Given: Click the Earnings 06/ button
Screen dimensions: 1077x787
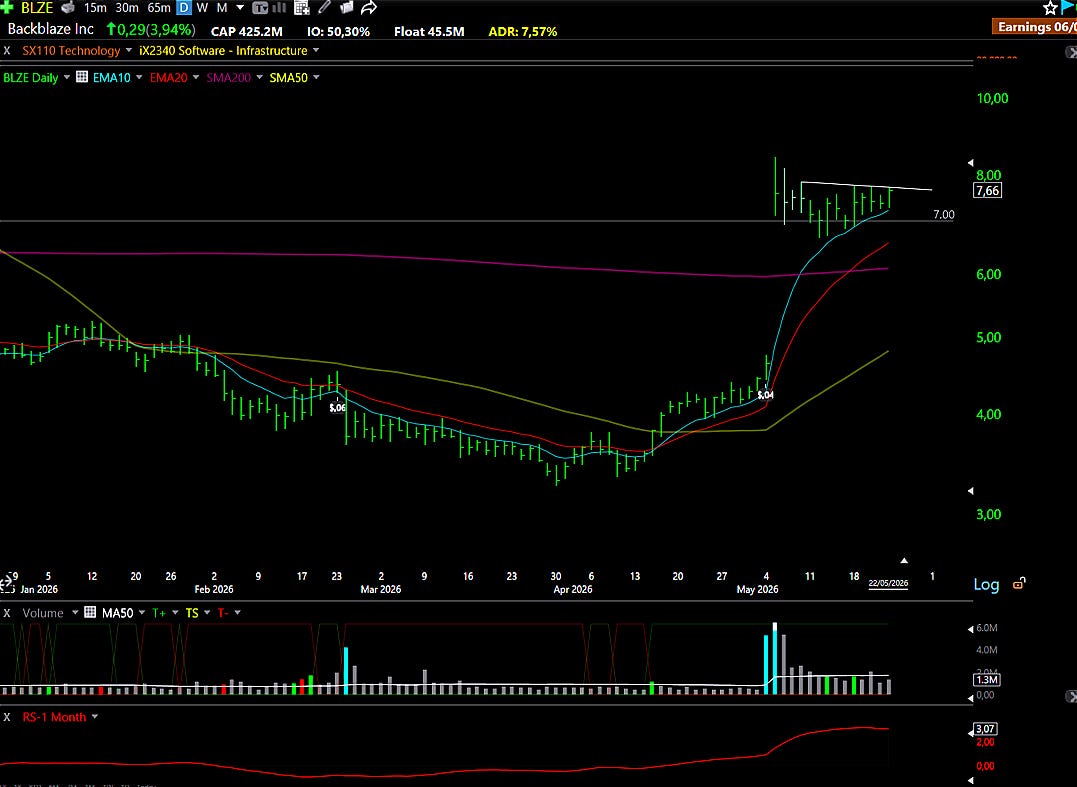Looking at the screenshot, I should point(1034,27).
